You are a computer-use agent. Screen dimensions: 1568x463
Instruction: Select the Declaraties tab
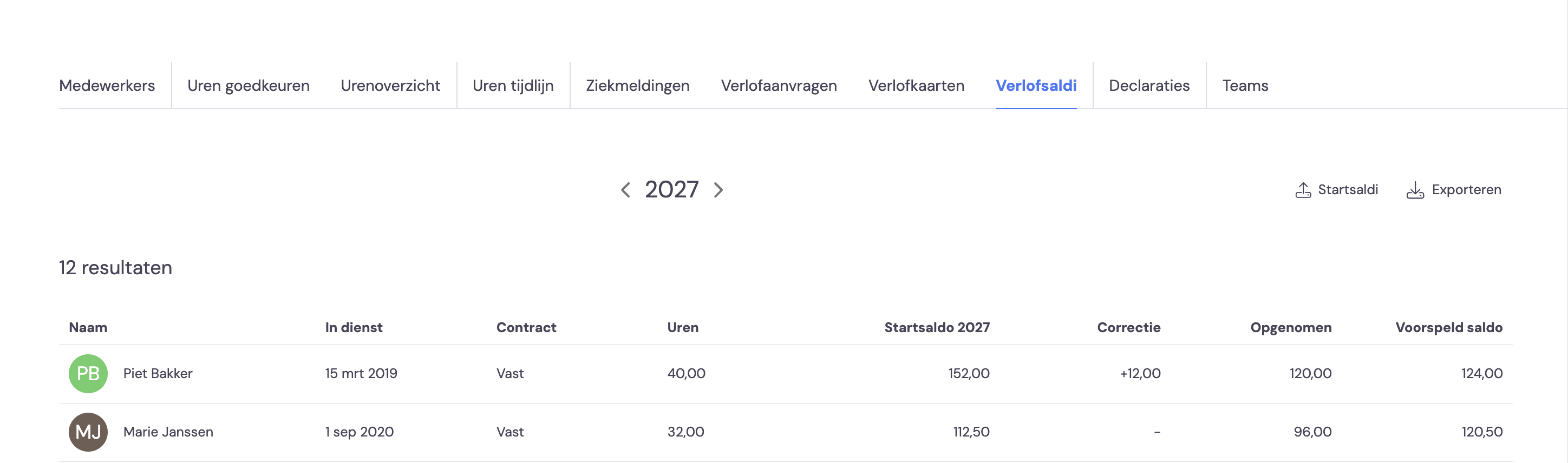point(1148,86)
